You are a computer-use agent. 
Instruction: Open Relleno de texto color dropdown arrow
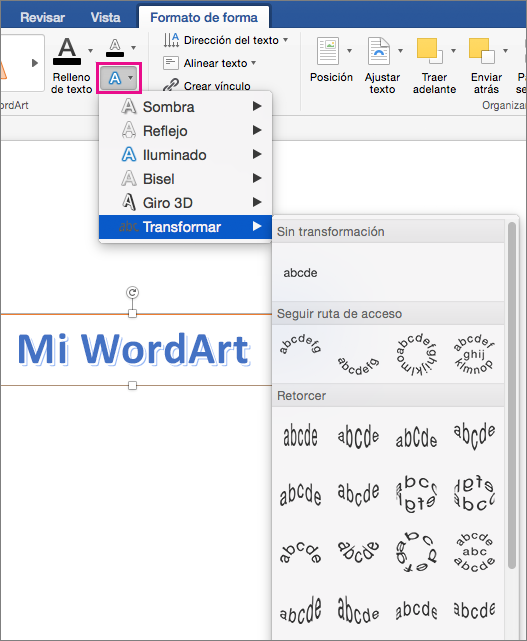(x=90, y=51)
